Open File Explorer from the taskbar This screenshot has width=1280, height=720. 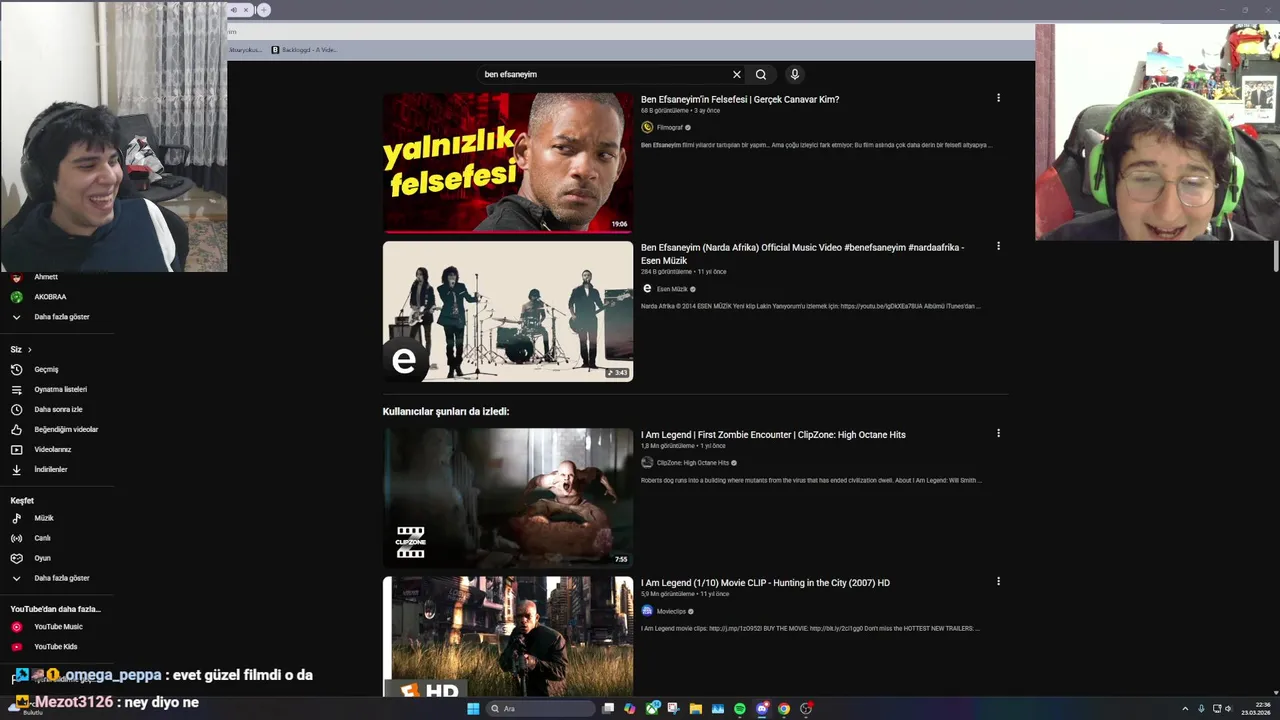(696, 709)
